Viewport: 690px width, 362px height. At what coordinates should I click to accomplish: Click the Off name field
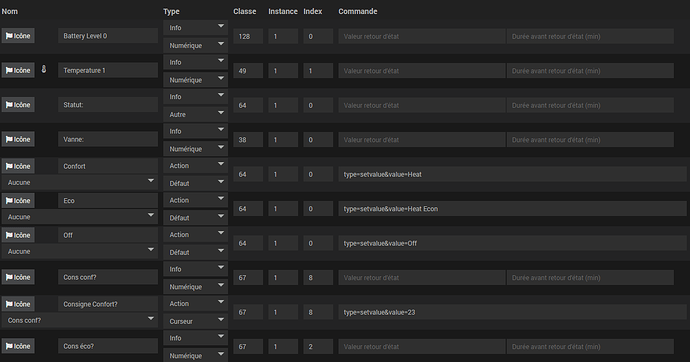click(108, 235)
